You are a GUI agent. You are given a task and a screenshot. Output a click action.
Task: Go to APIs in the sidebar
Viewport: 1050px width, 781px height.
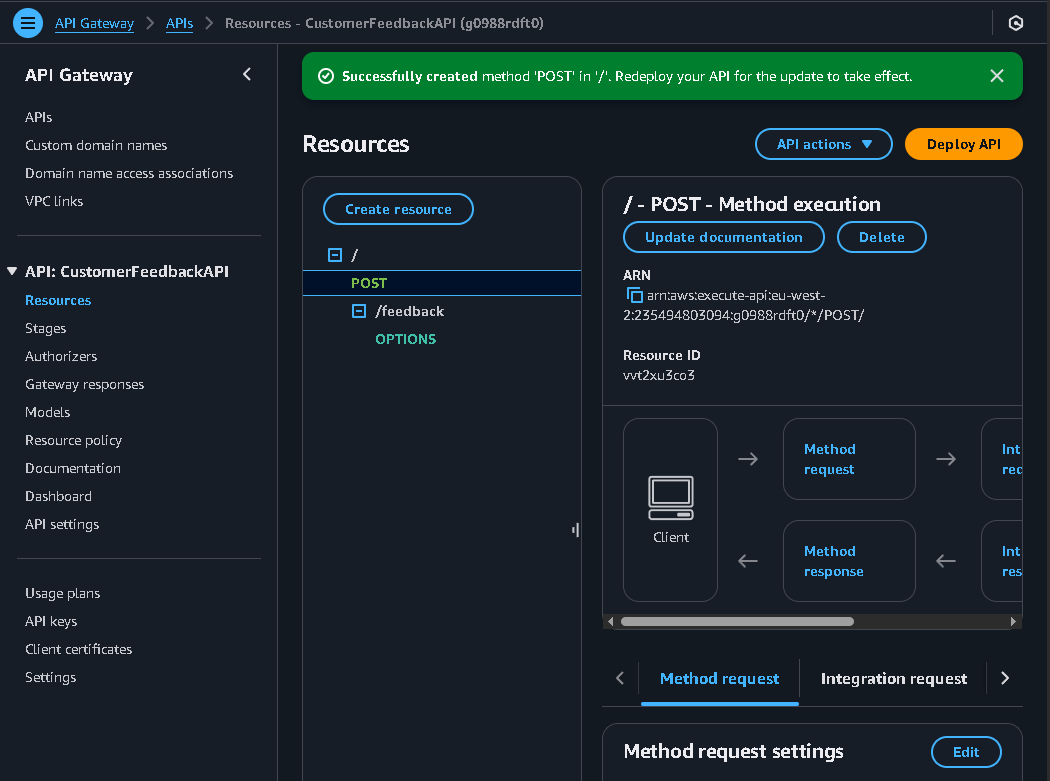point(38,117)
